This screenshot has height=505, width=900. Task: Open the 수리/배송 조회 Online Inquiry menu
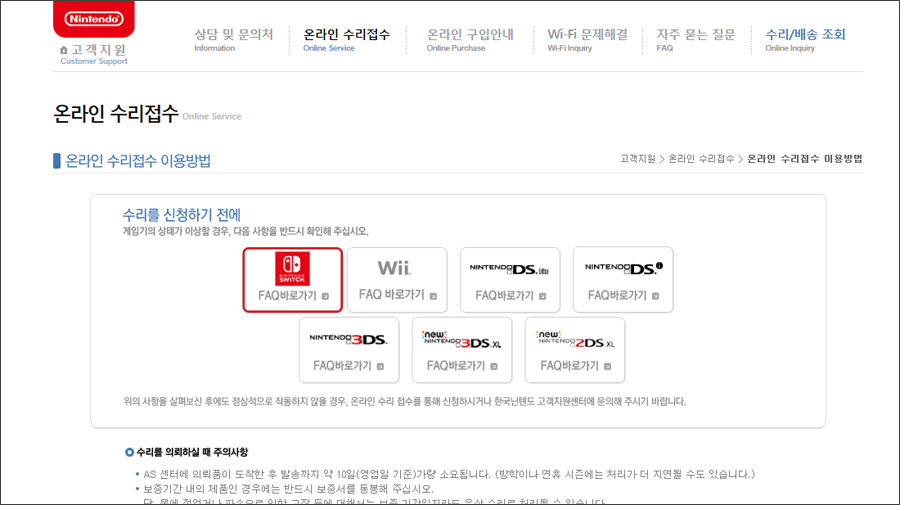click(x=805, y=40)
